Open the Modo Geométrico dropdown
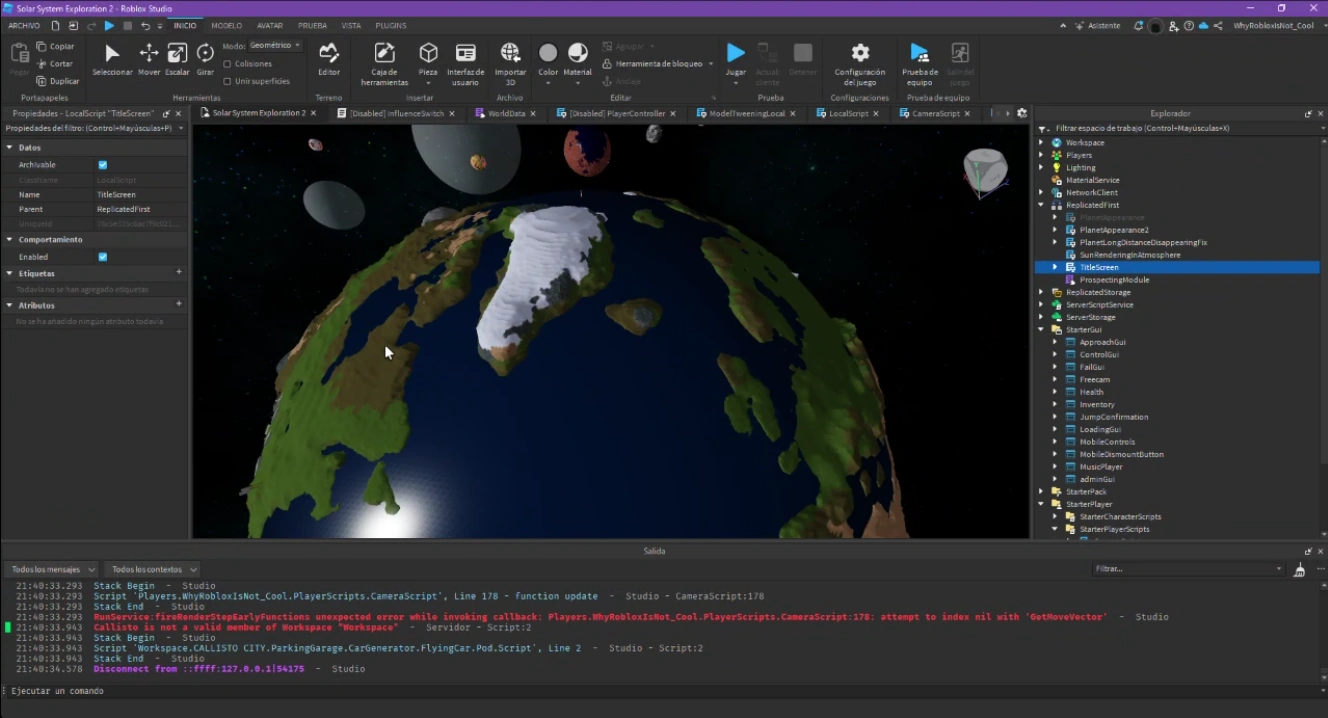 (x=274, y=45)
